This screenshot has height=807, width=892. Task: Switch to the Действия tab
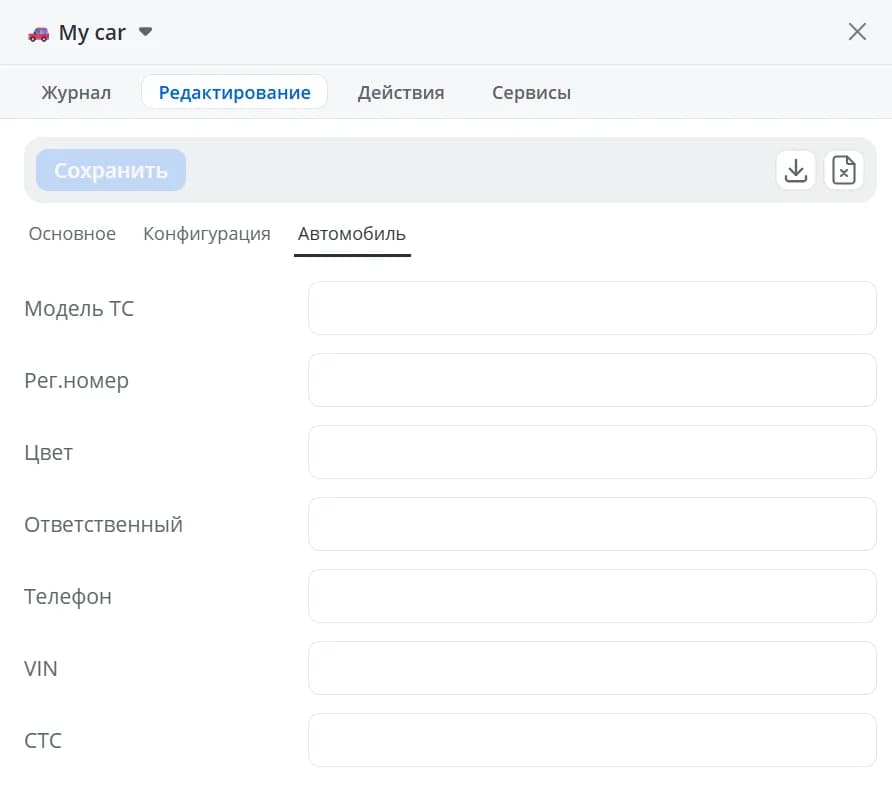click(x=401, y=92)
